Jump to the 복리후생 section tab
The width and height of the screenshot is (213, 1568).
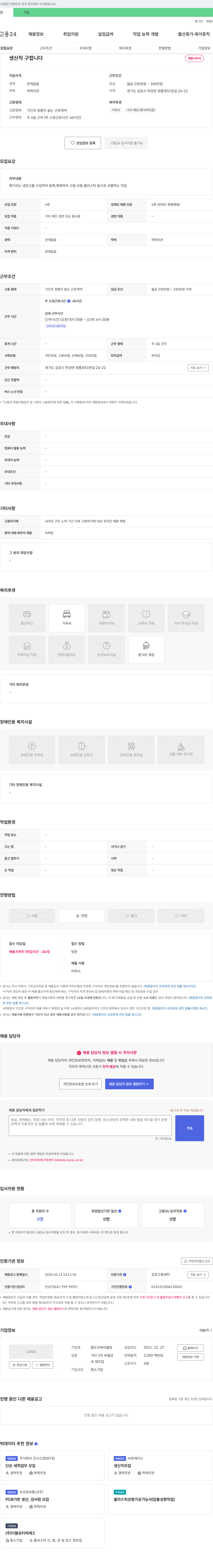click(x=125, y=48)
